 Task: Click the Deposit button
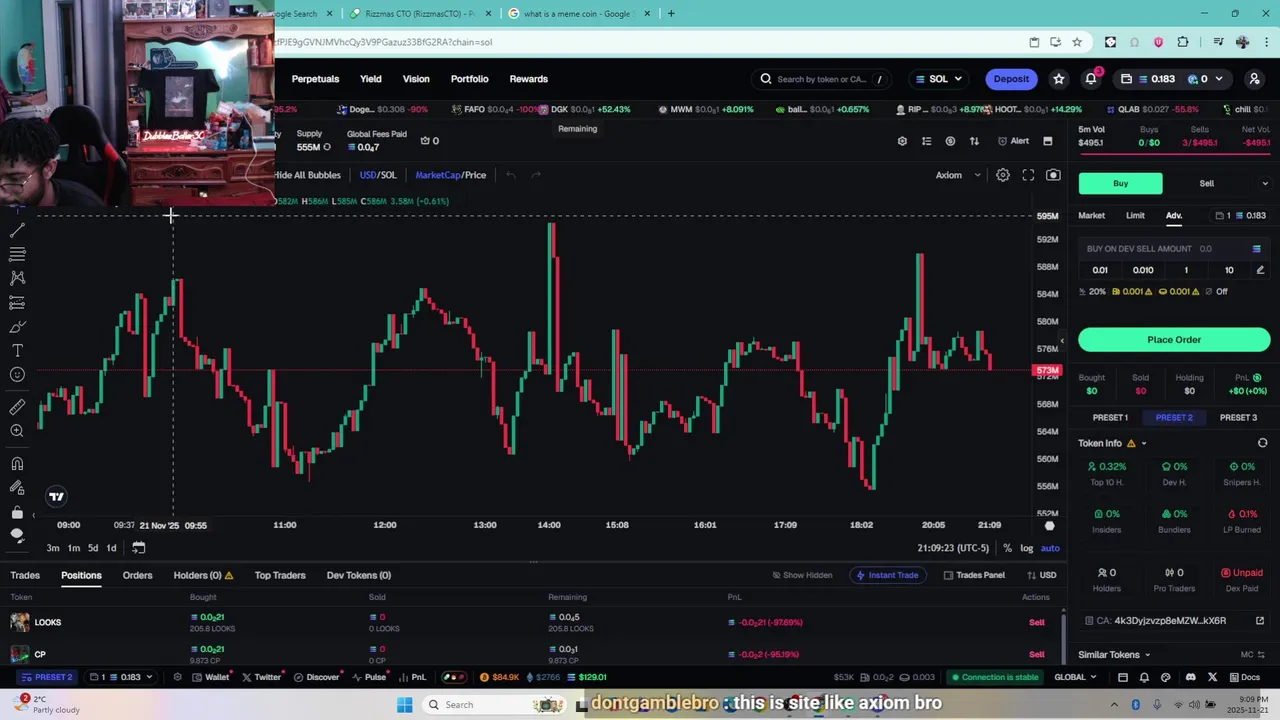[1011, 79]
